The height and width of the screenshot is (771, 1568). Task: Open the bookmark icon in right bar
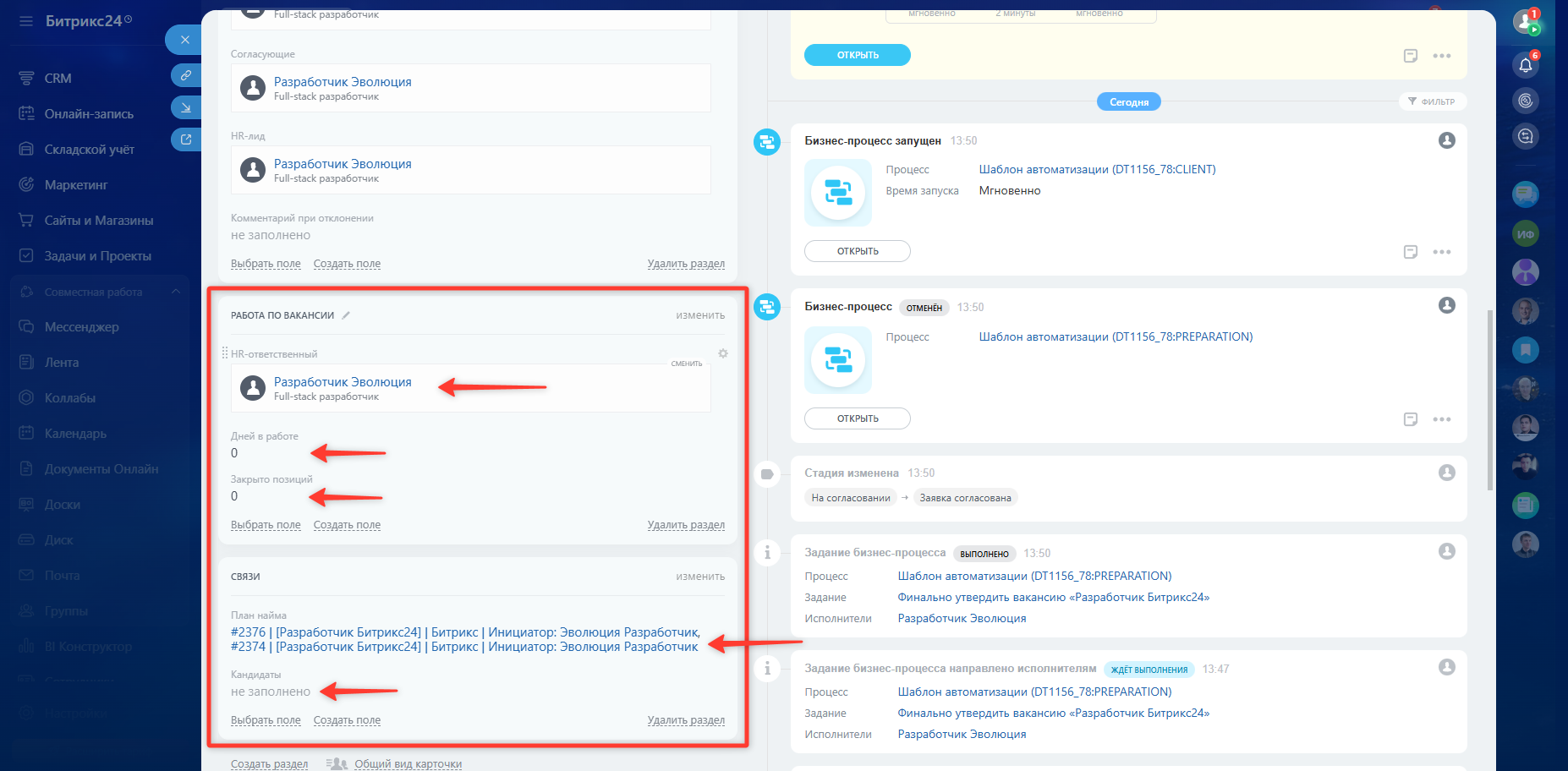[1526, 349]
